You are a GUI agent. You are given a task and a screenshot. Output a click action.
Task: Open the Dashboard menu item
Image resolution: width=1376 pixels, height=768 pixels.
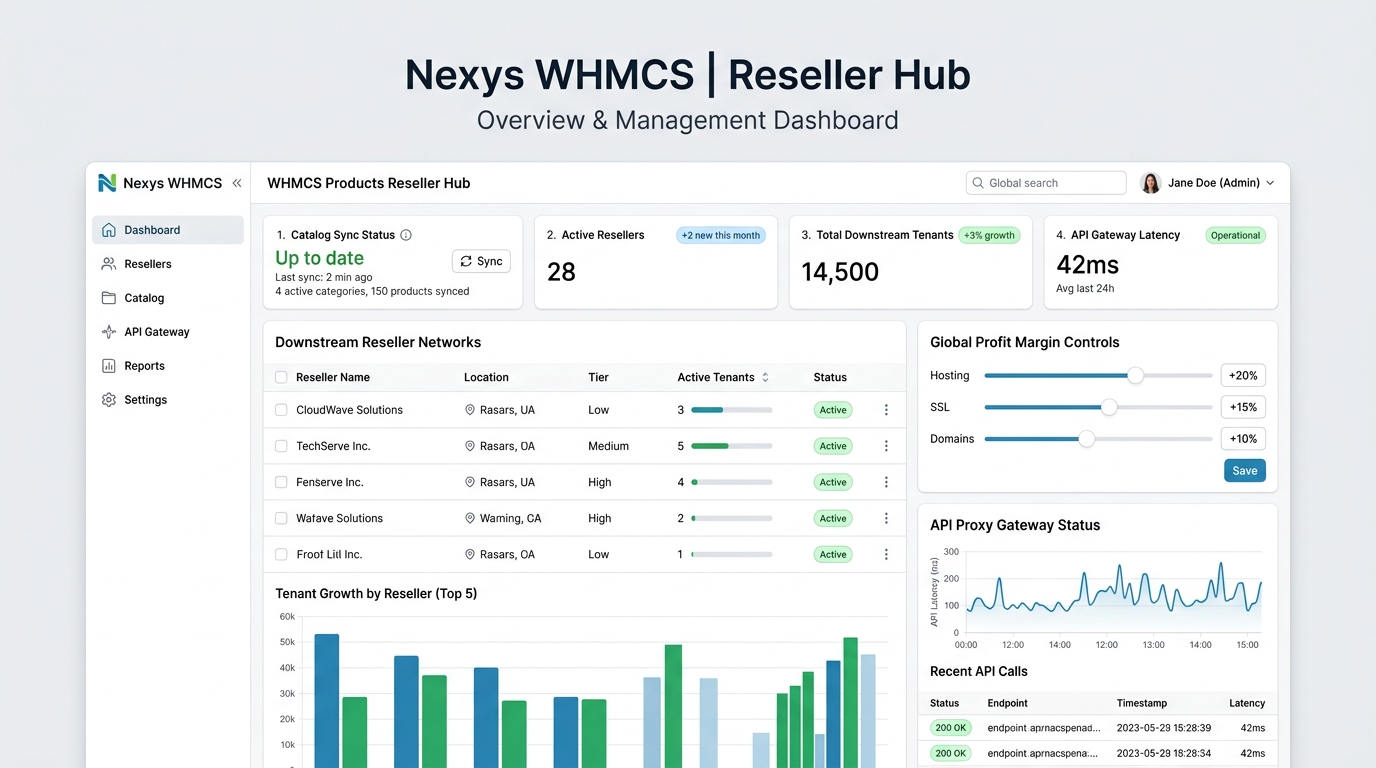click(x=168, y=230)
